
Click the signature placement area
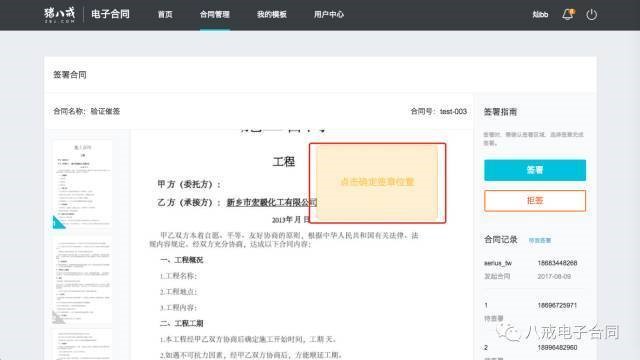tap(377, 183)
